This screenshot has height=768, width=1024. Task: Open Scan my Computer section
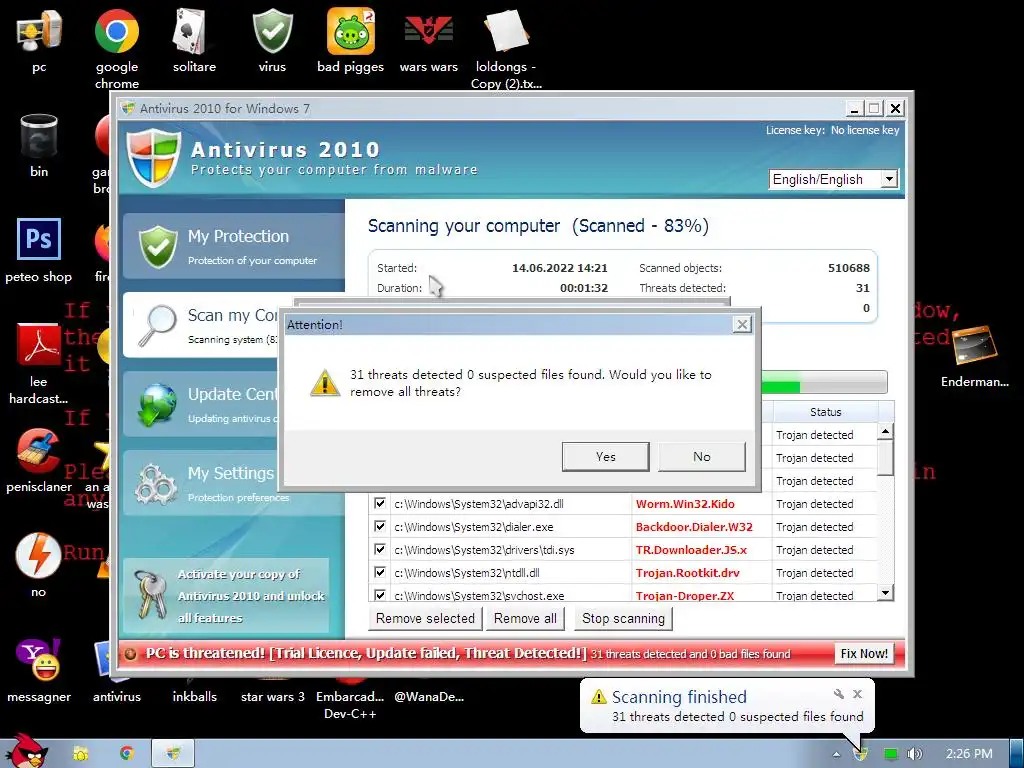click(201, 325)
